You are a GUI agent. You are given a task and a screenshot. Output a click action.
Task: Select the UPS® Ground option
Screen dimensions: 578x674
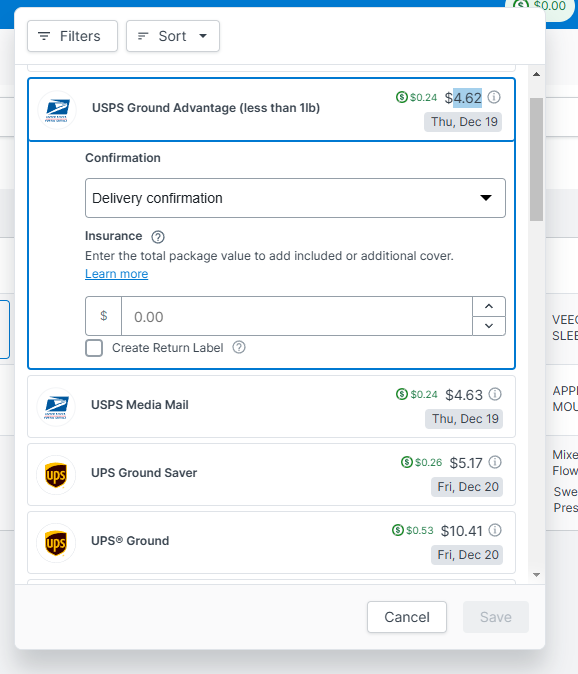pyautogui.click(x=271, y=542)
